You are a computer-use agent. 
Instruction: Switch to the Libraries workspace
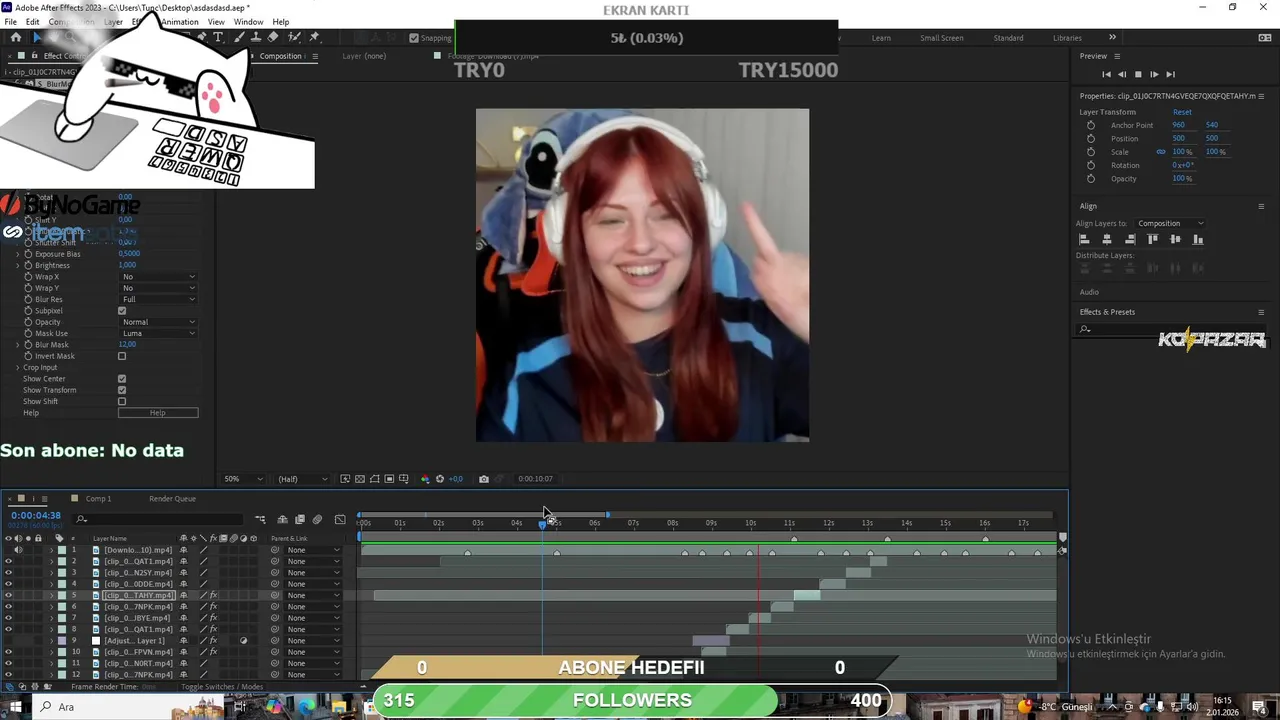click(x=1067, y=38)
